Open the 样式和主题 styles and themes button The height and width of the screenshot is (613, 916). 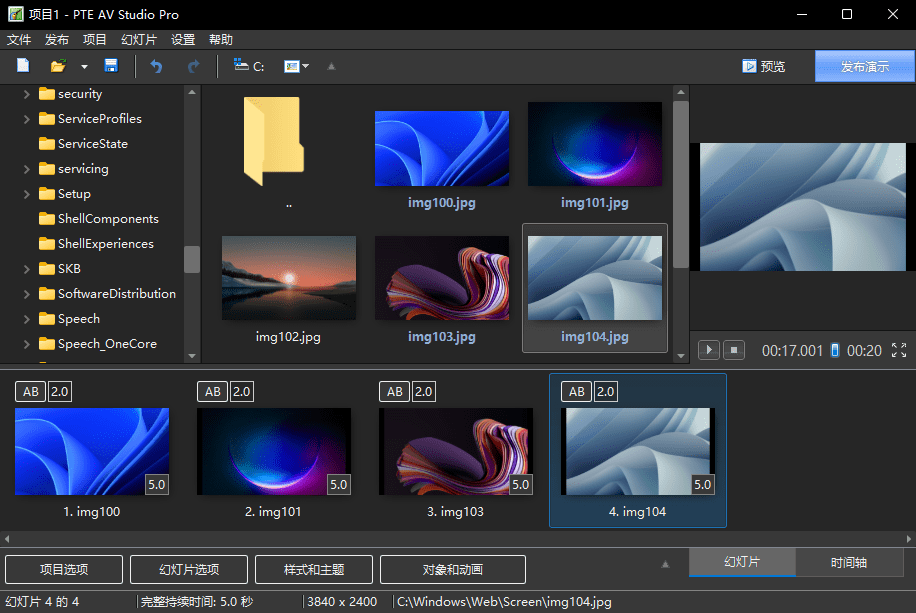point(314,569)
